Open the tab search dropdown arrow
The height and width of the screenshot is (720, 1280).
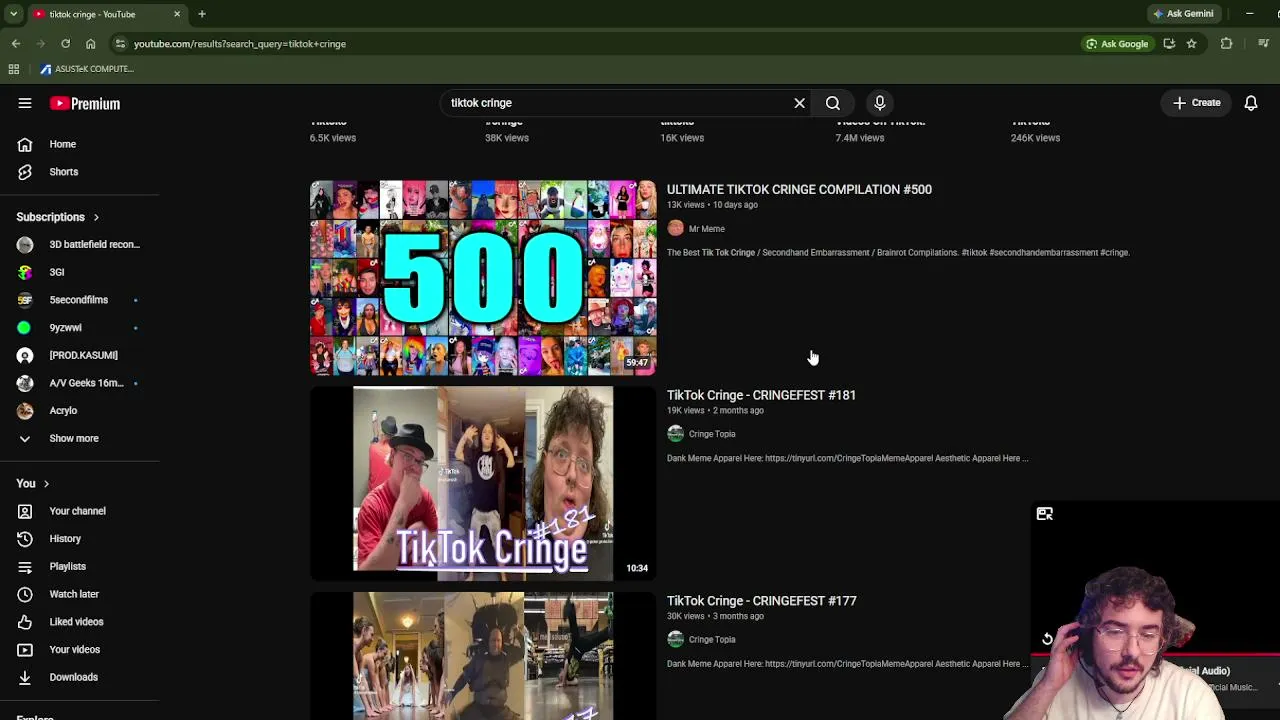coord(13,14)
